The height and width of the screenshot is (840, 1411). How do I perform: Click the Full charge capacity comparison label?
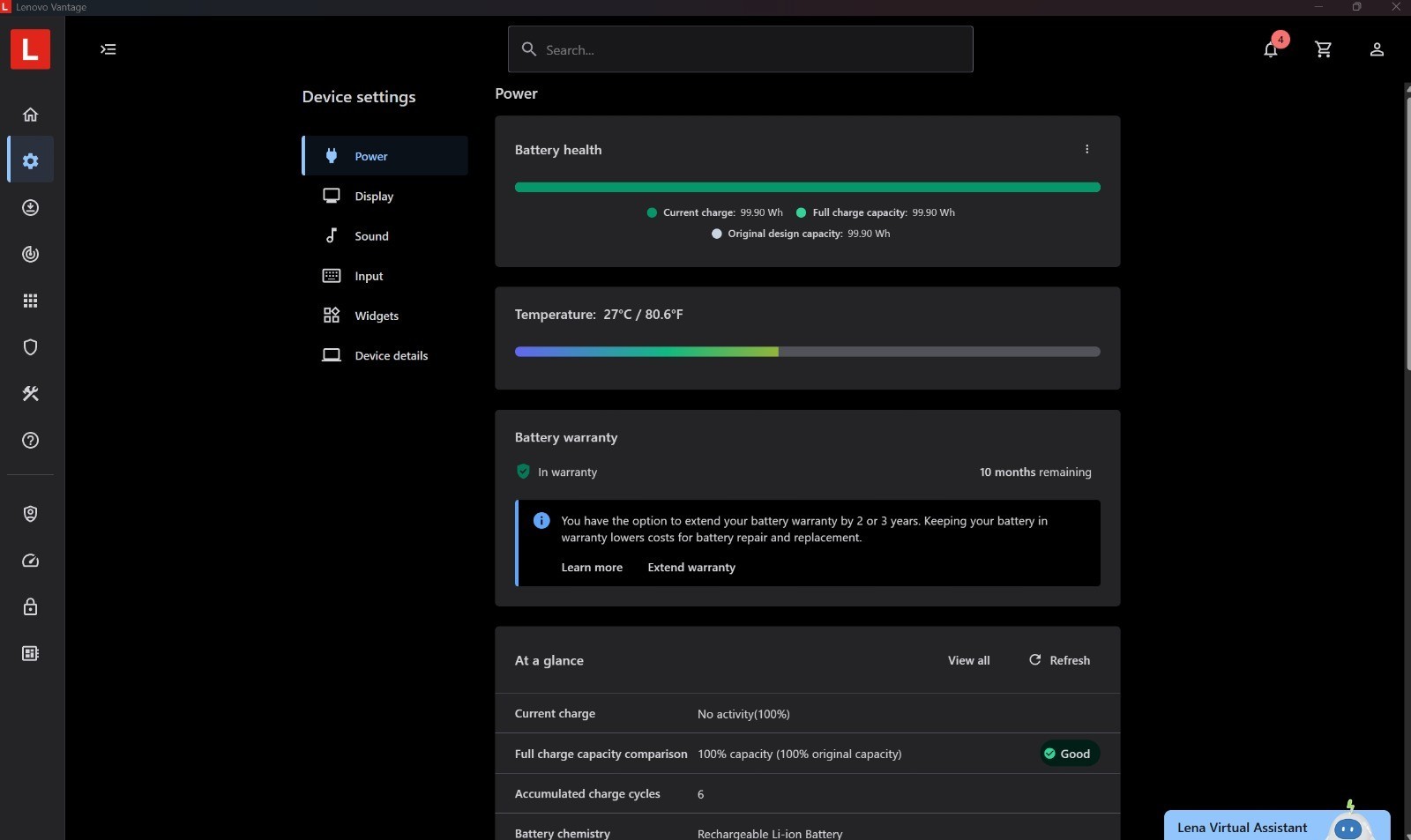click(x=601, y=754)
